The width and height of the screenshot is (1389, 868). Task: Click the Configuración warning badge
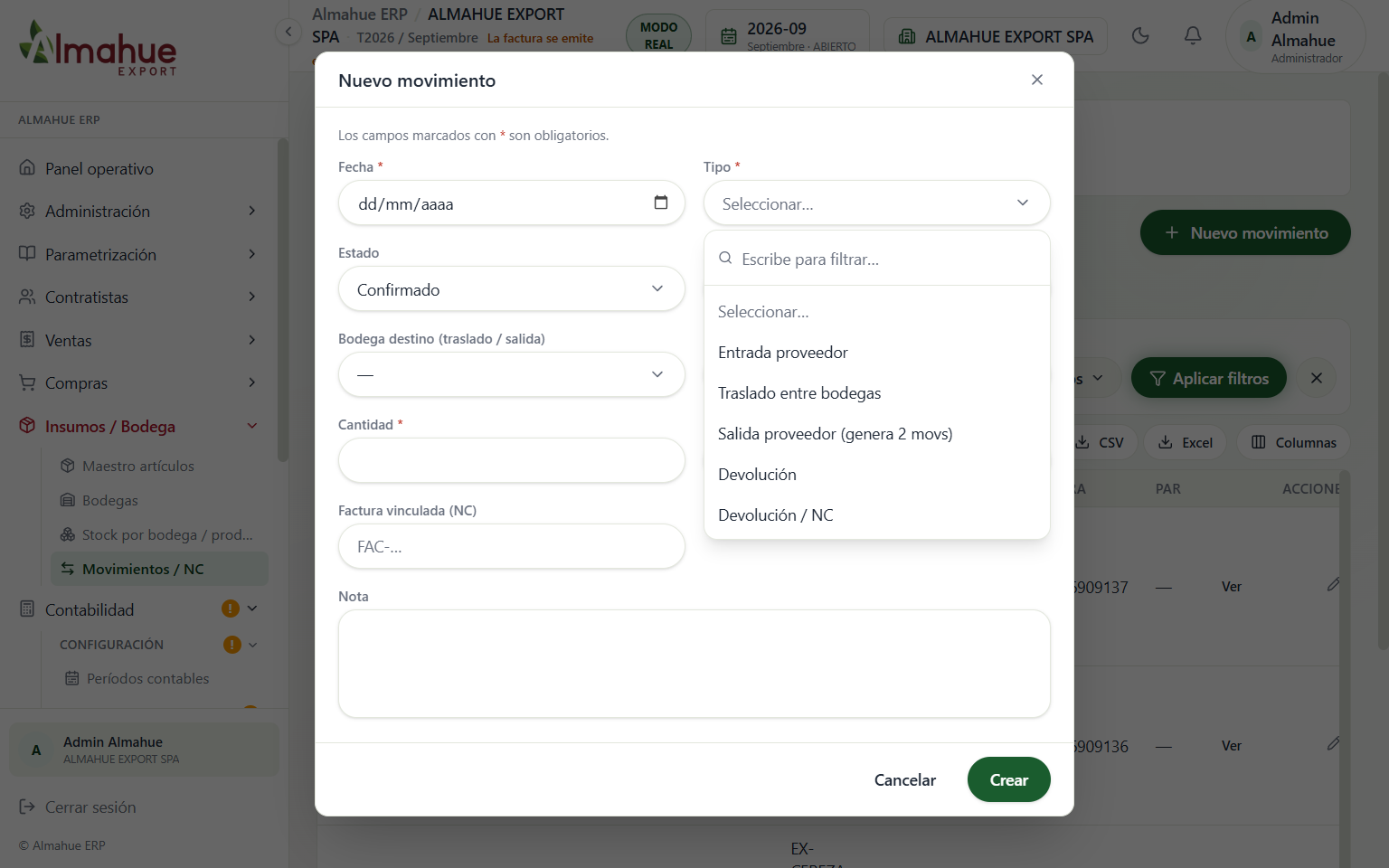[232, 645]
